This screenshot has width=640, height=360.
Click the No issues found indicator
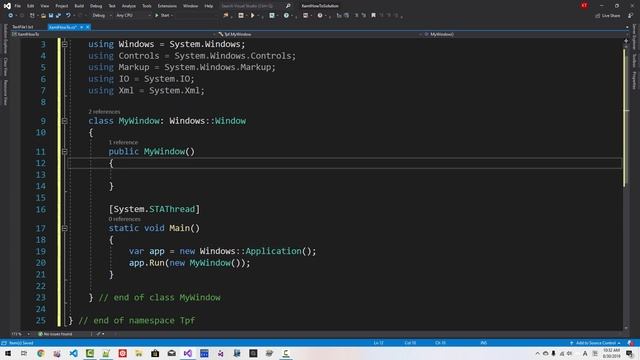pyautogui.click(x=55, y=334)
